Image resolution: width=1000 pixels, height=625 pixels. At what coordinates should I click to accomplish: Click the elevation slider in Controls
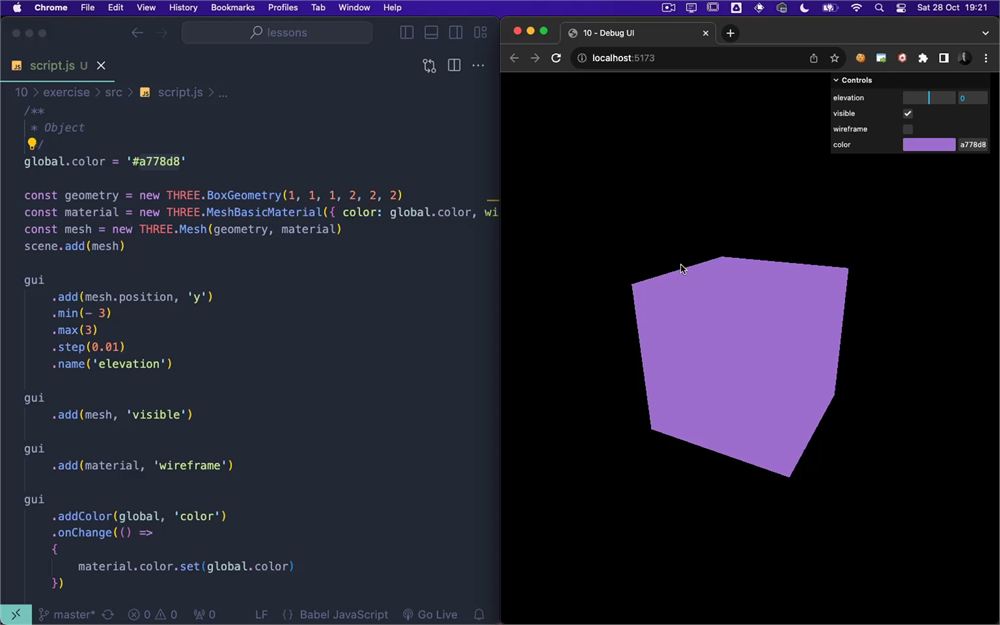929,98
